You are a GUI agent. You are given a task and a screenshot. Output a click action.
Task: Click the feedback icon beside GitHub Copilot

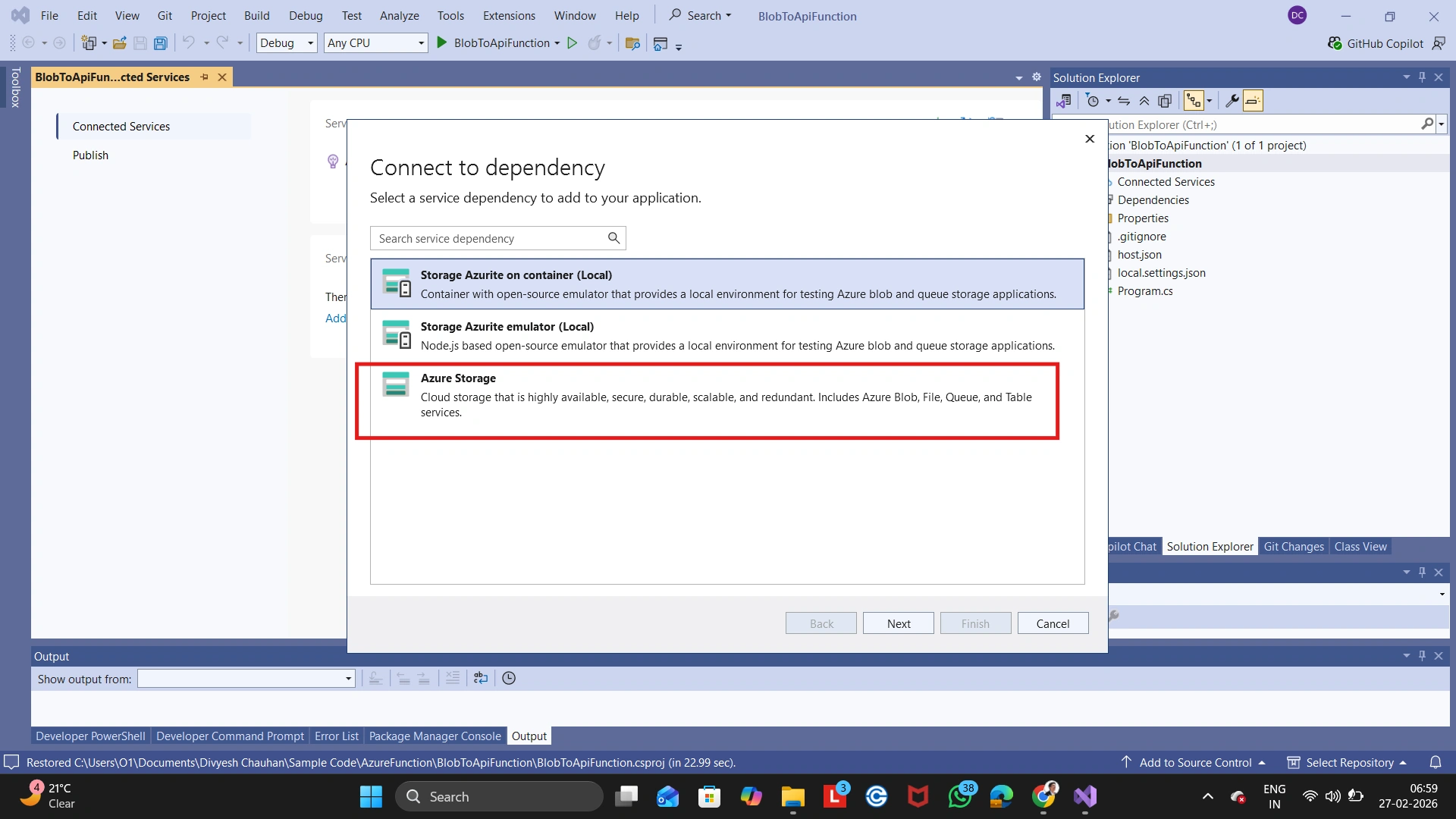1439,43
